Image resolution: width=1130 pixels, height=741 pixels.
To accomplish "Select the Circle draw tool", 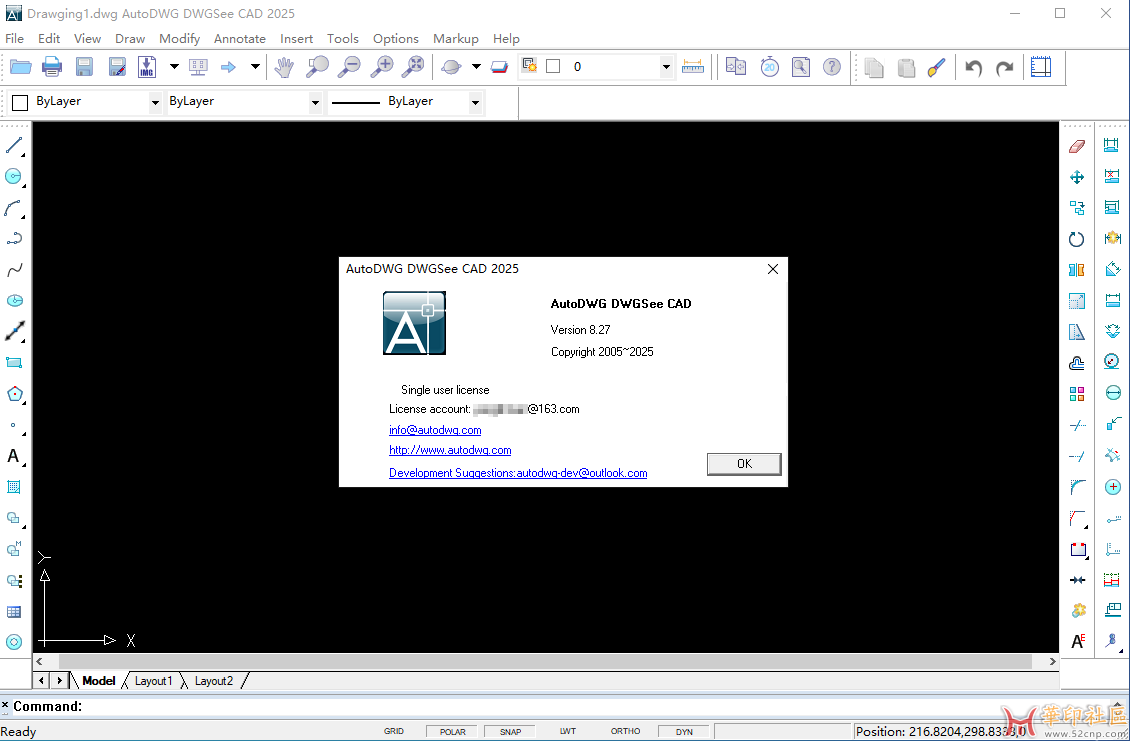I will point(14,176).
